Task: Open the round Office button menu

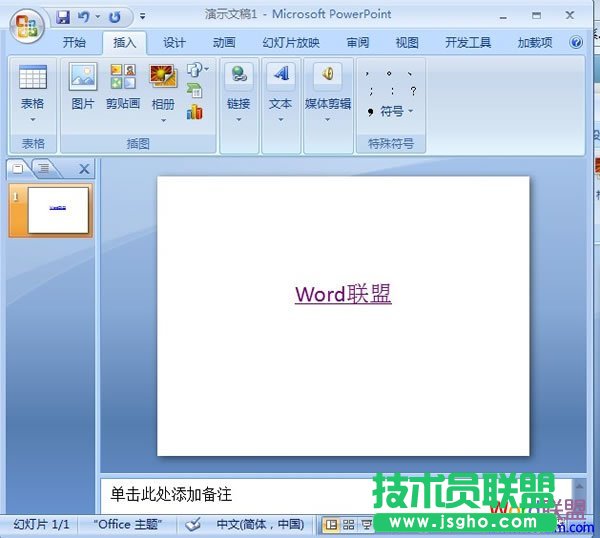Action: 27,26
